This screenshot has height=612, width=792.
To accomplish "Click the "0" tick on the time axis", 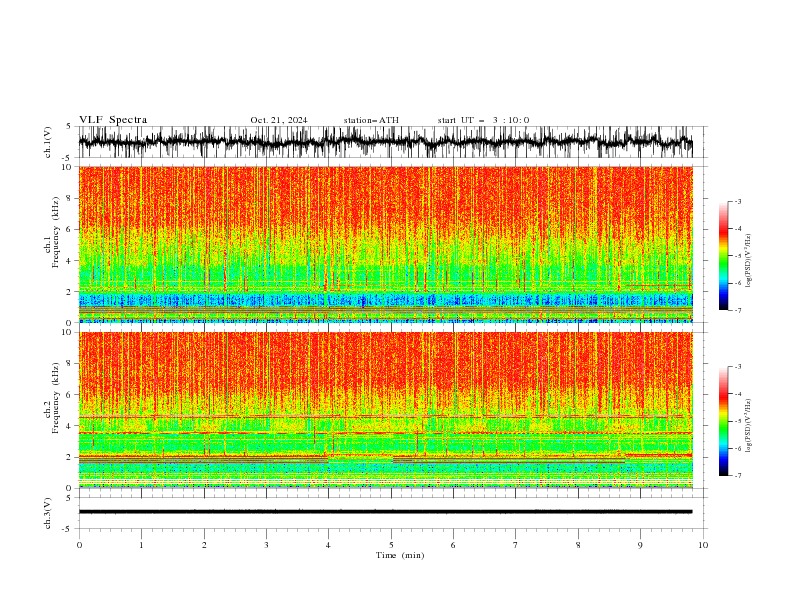I will coord(79,545).
